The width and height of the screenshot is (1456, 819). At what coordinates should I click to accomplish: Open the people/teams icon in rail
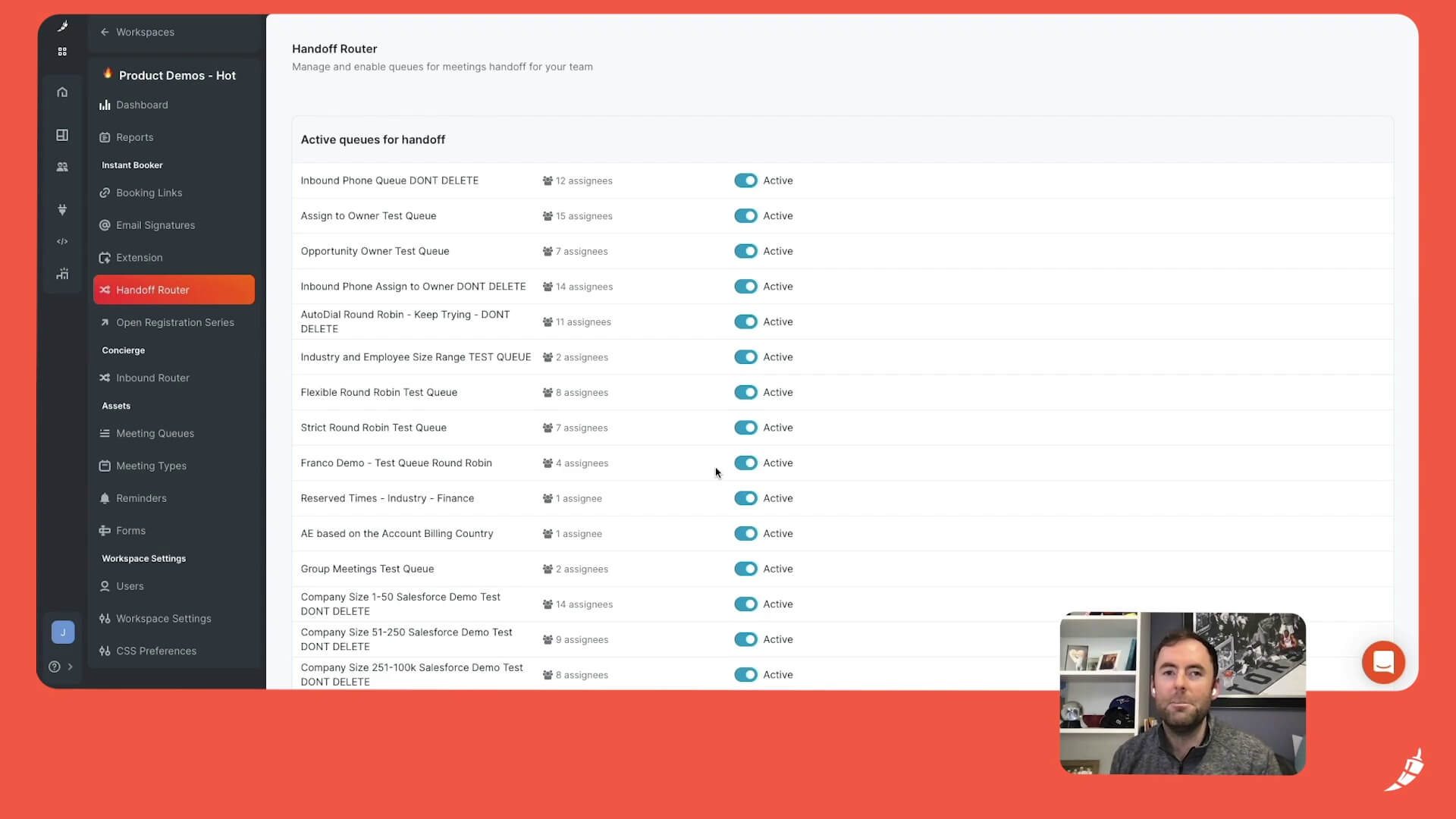point(62,167)
